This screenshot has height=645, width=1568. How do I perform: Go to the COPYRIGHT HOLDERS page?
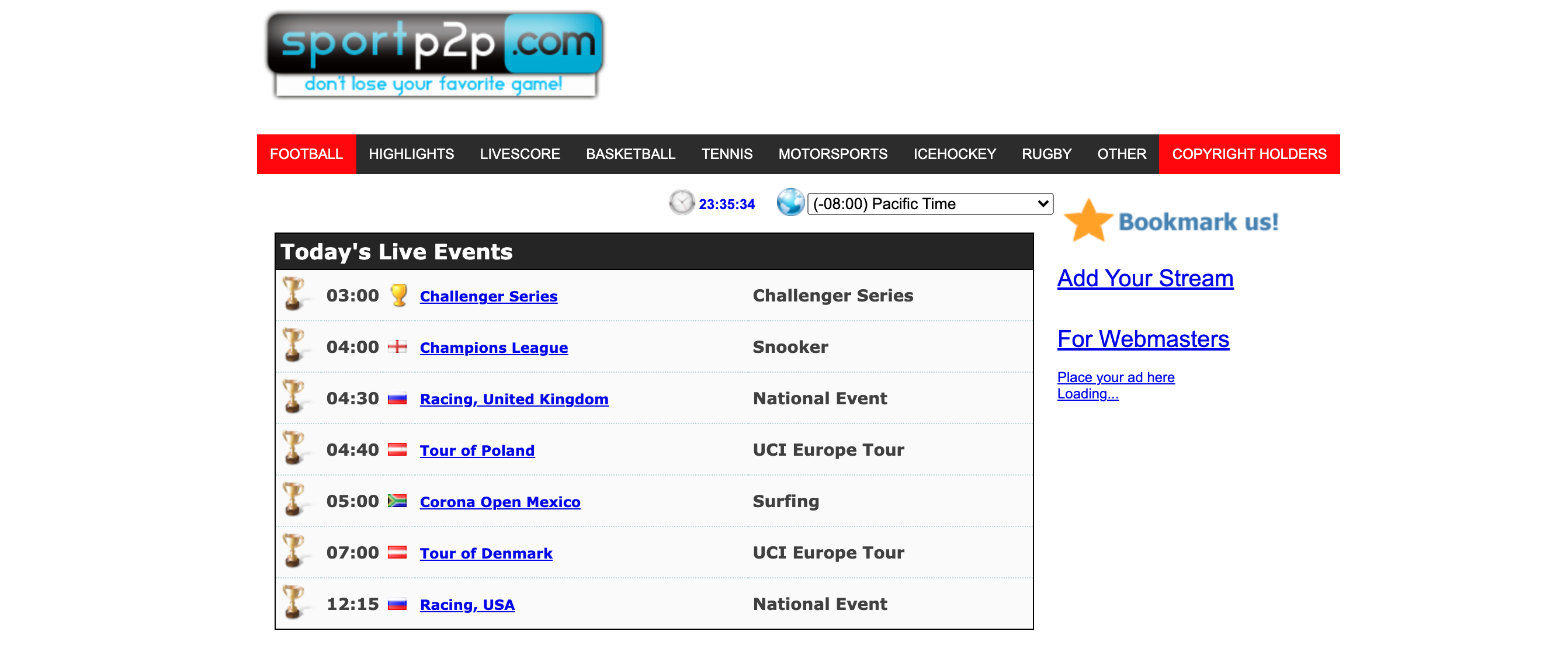pyautogui.click(x=1248, y=154)
